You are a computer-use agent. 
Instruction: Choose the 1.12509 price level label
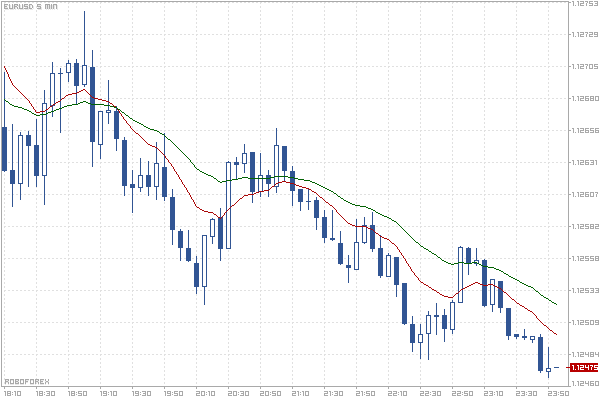pyautogui.click(x=585, y=322)
